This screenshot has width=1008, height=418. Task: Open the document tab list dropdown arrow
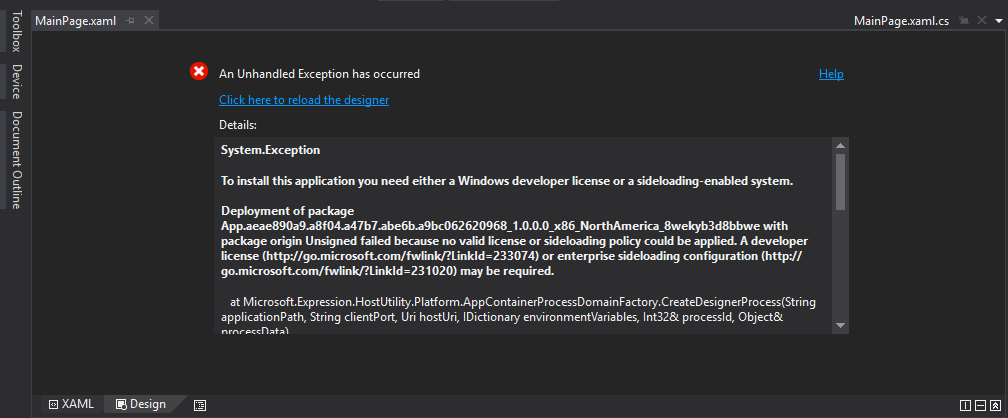[x=998, y=21]
